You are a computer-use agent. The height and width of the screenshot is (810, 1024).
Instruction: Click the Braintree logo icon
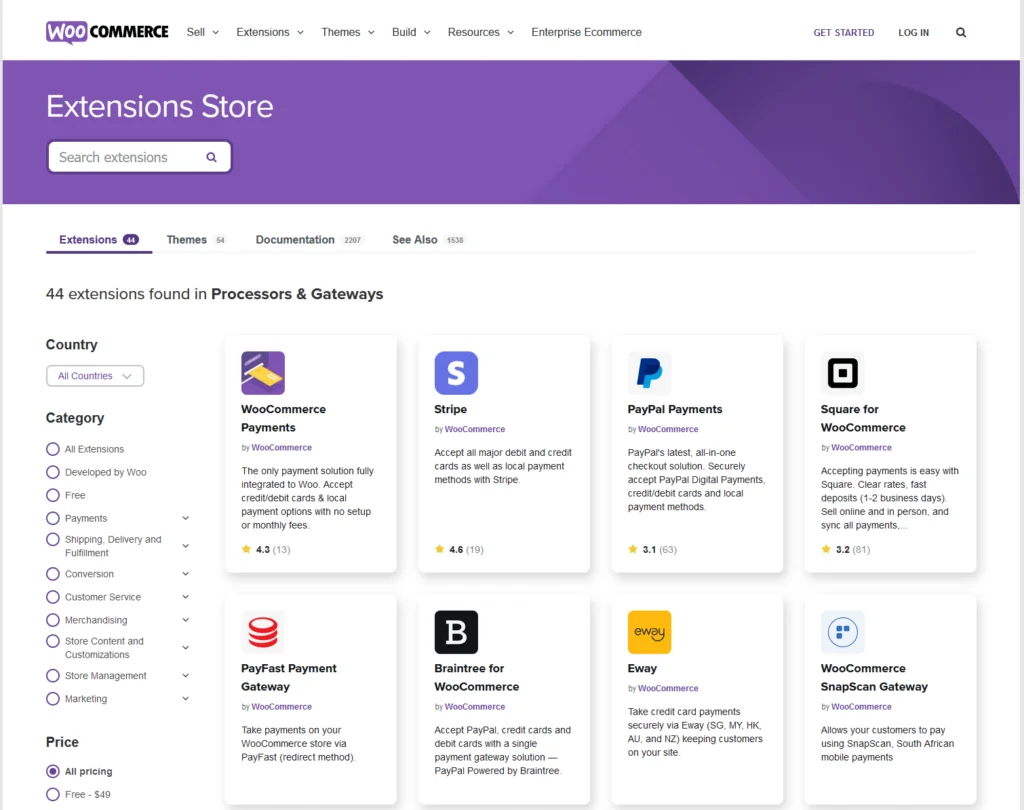click(456, 631)
